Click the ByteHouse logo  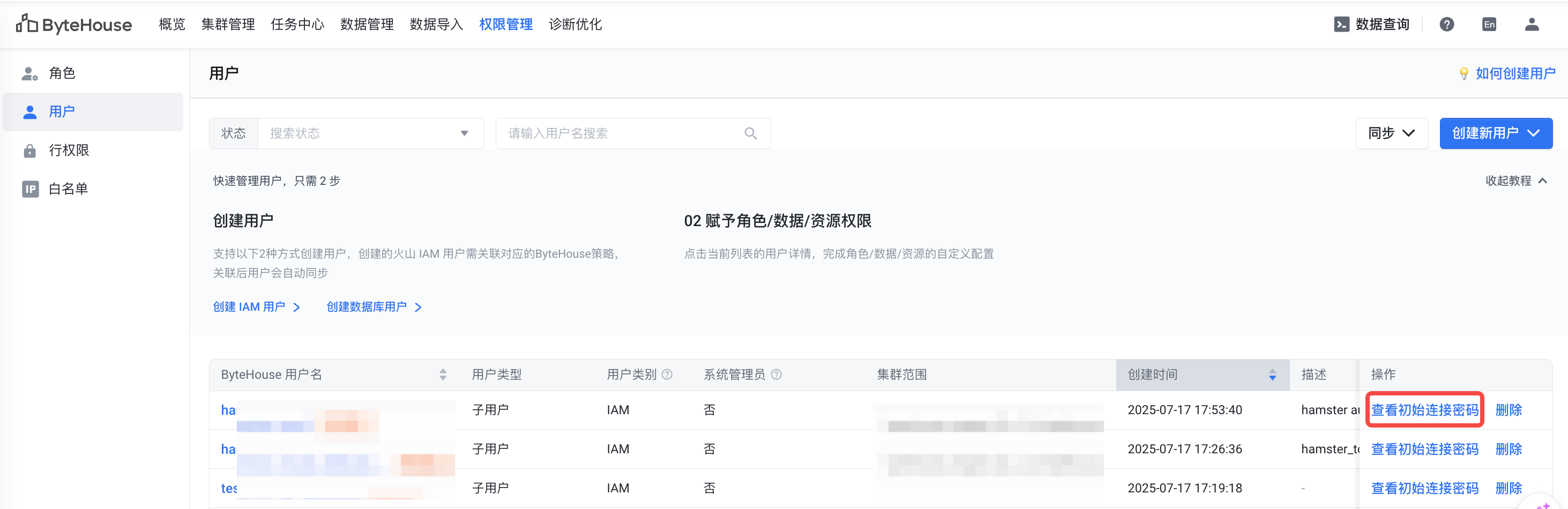pos(73,24)
